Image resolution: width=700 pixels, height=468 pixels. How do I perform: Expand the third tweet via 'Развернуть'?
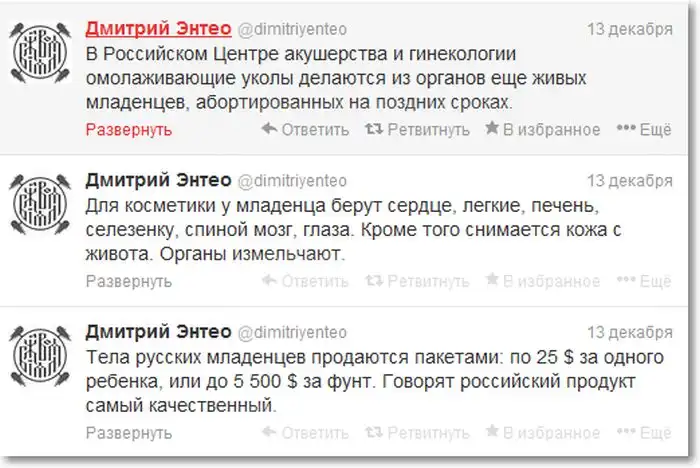[128, 433]
